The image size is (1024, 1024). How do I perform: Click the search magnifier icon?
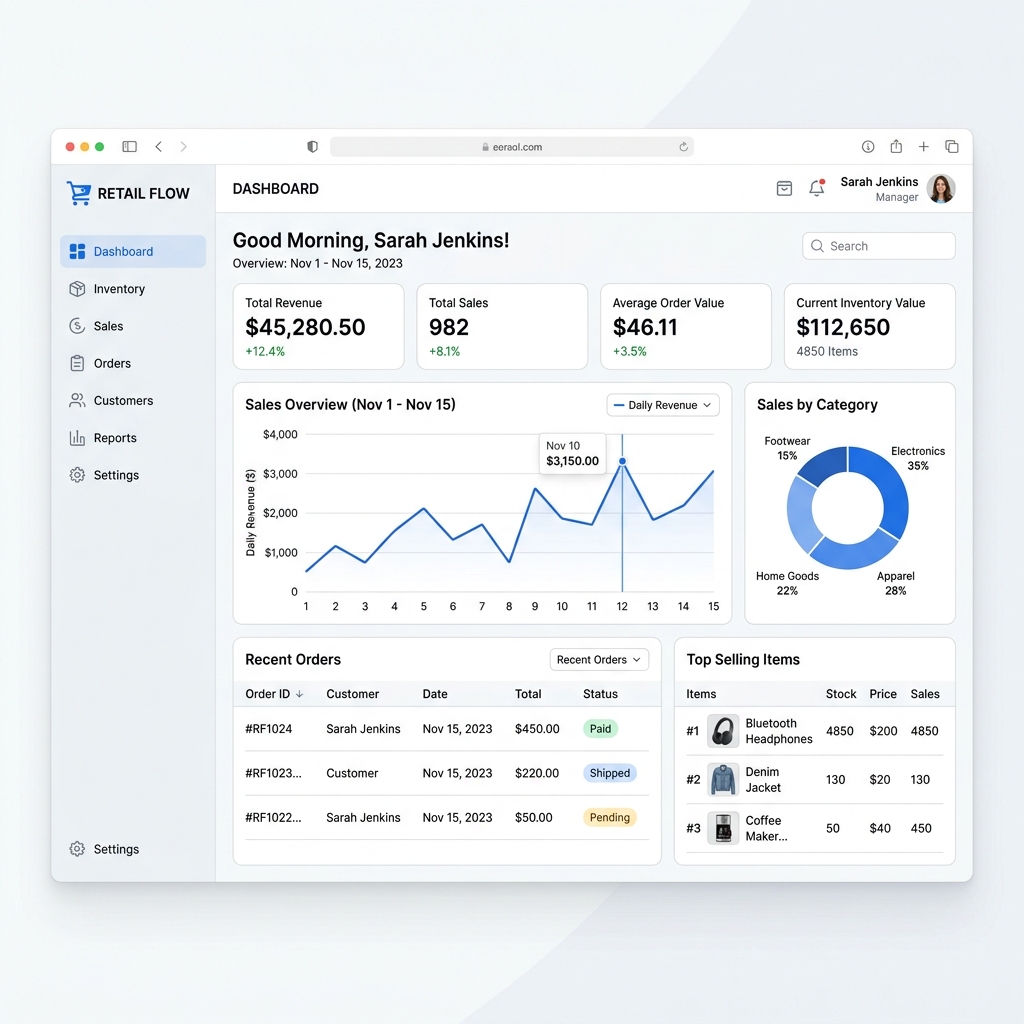point(817,246)
